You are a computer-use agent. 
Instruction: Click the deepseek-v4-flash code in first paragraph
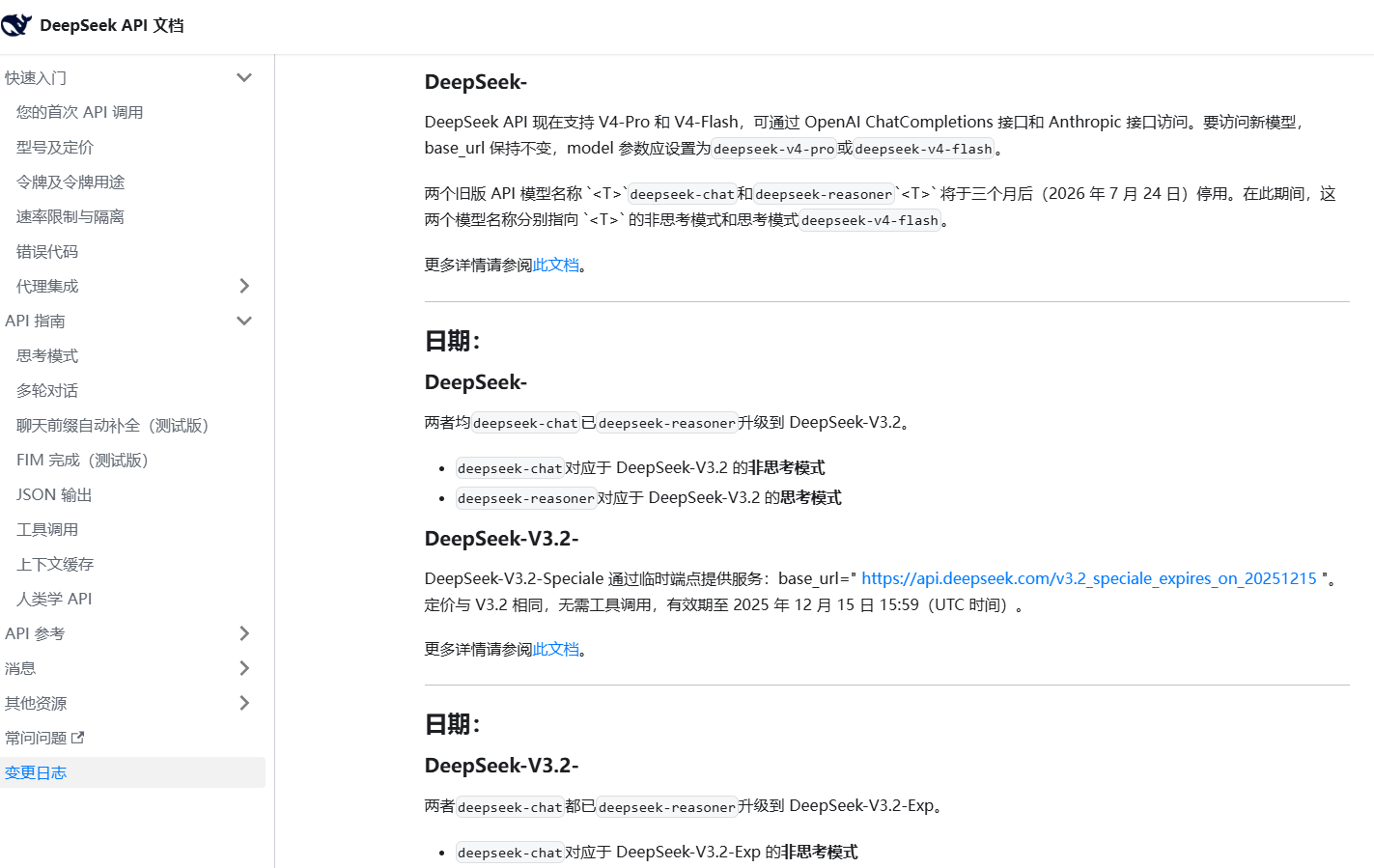(x=923, y=149)
